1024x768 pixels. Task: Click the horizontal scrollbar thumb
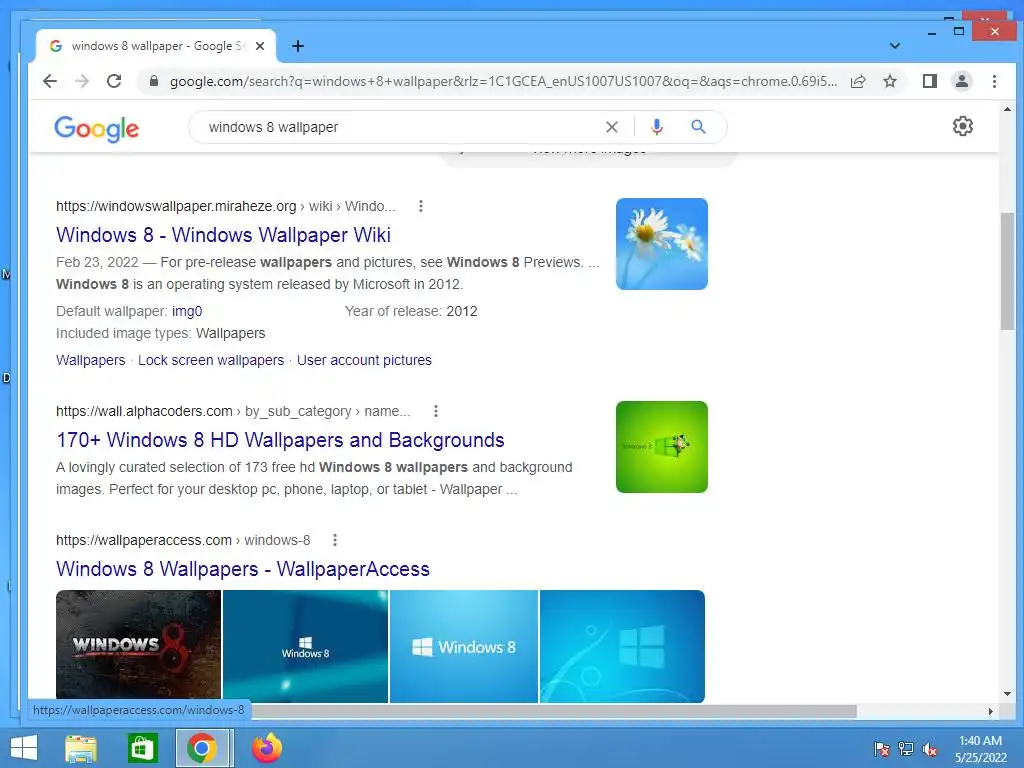click(x=554, y=711)
